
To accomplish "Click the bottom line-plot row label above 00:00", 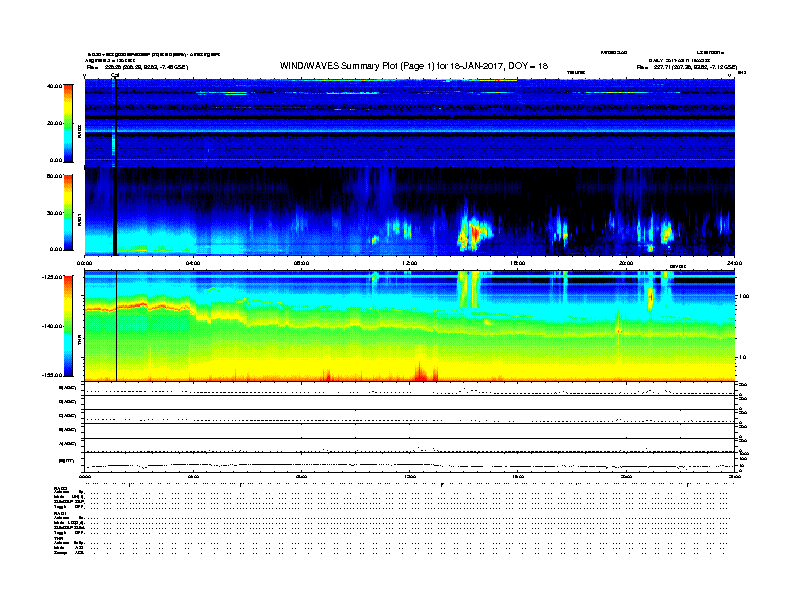I will click(x=67, y=461).
